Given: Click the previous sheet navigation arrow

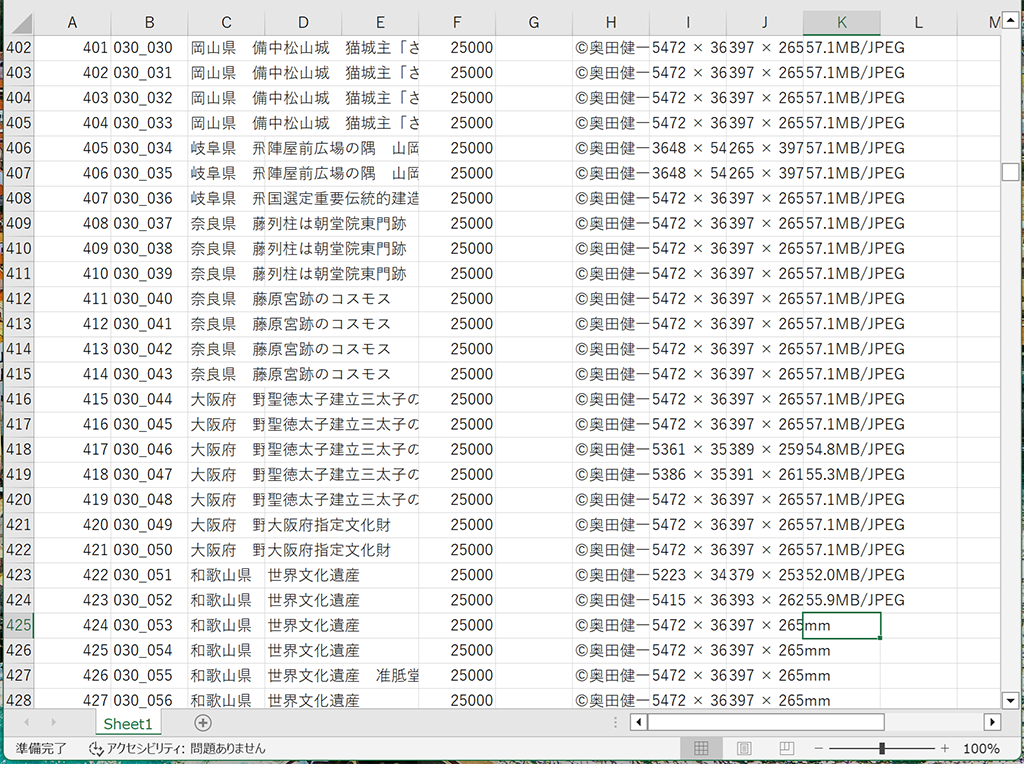Looking at the screenshot, I should pos(24,722).
